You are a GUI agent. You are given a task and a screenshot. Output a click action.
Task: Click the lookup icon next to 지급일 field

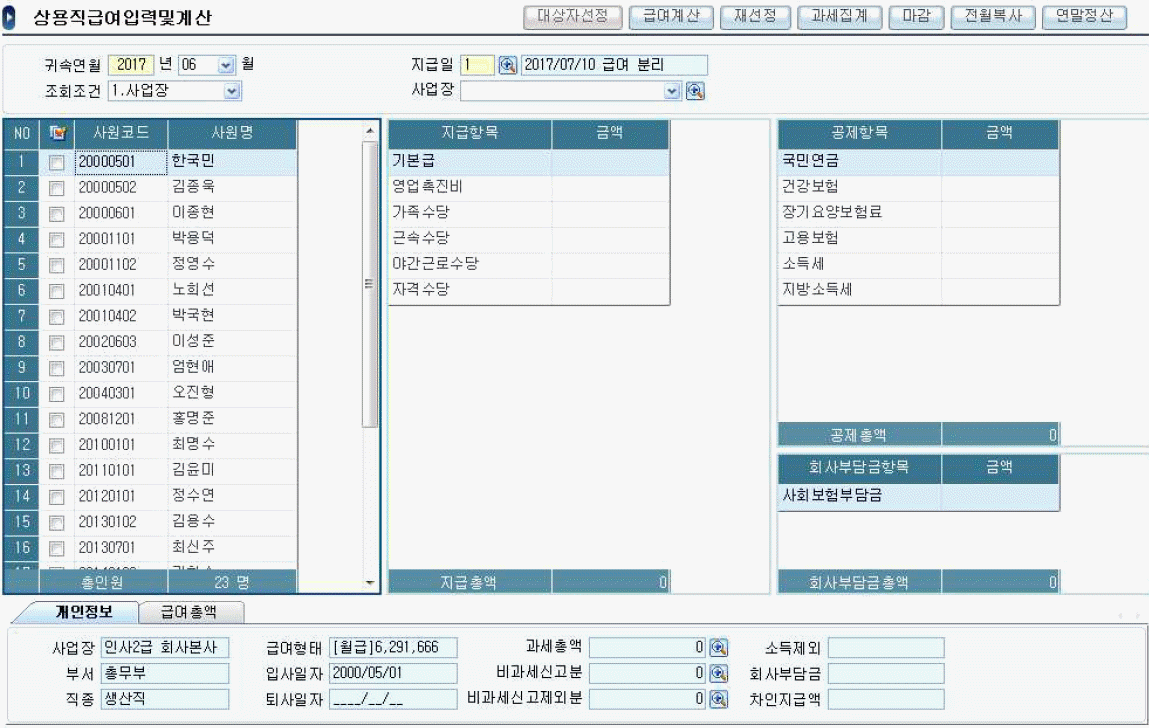pos(507,66)
